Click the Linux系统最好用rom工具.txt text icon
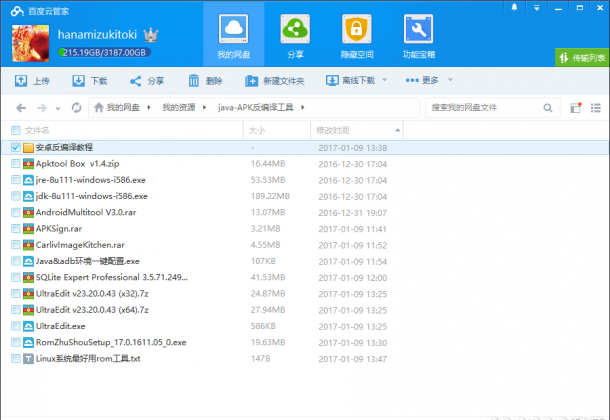 point(28,359)
